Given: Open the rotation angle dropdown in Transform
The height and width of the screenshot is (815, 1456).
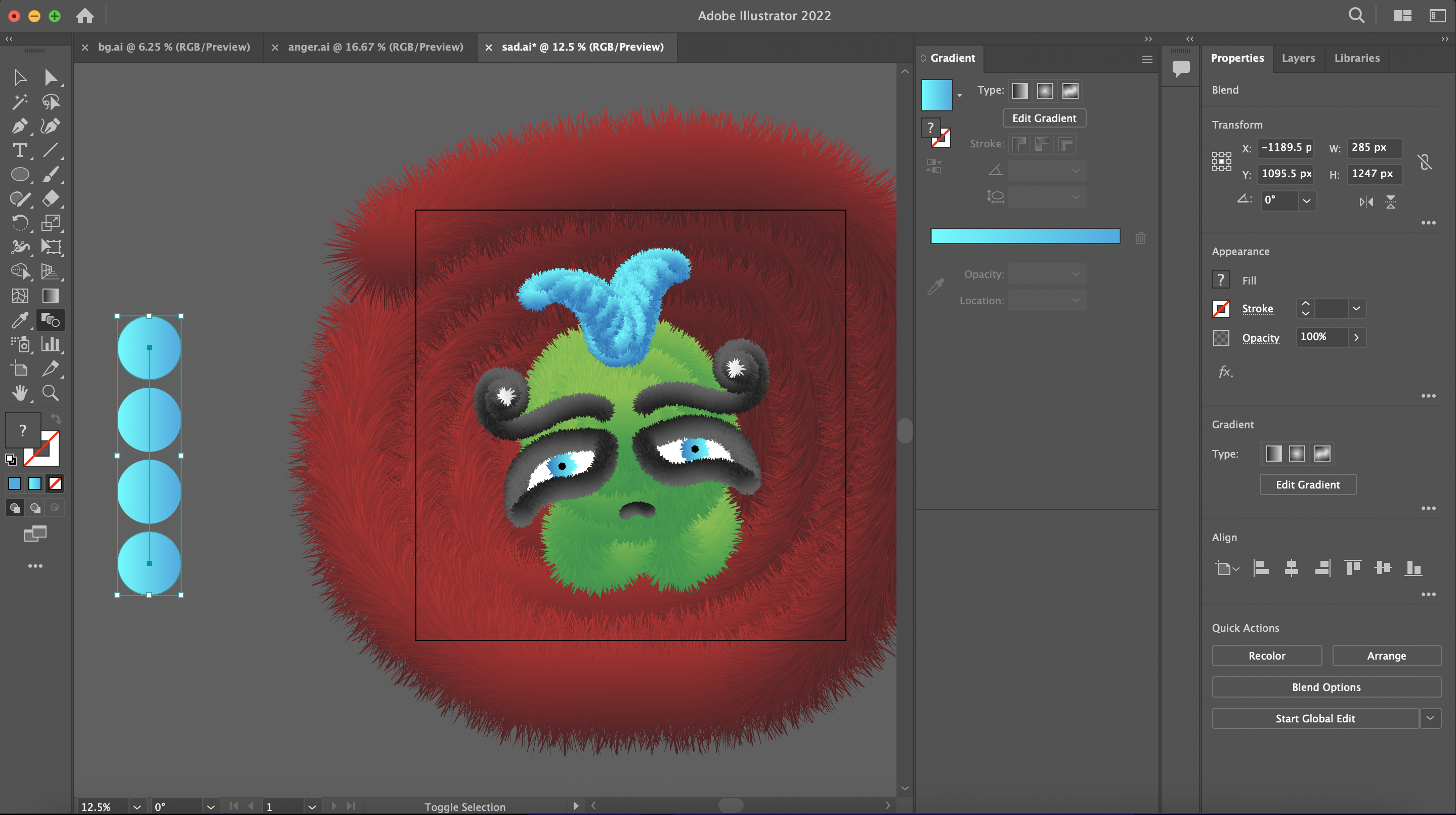Looking at the screenshot, I should 1306,201.
